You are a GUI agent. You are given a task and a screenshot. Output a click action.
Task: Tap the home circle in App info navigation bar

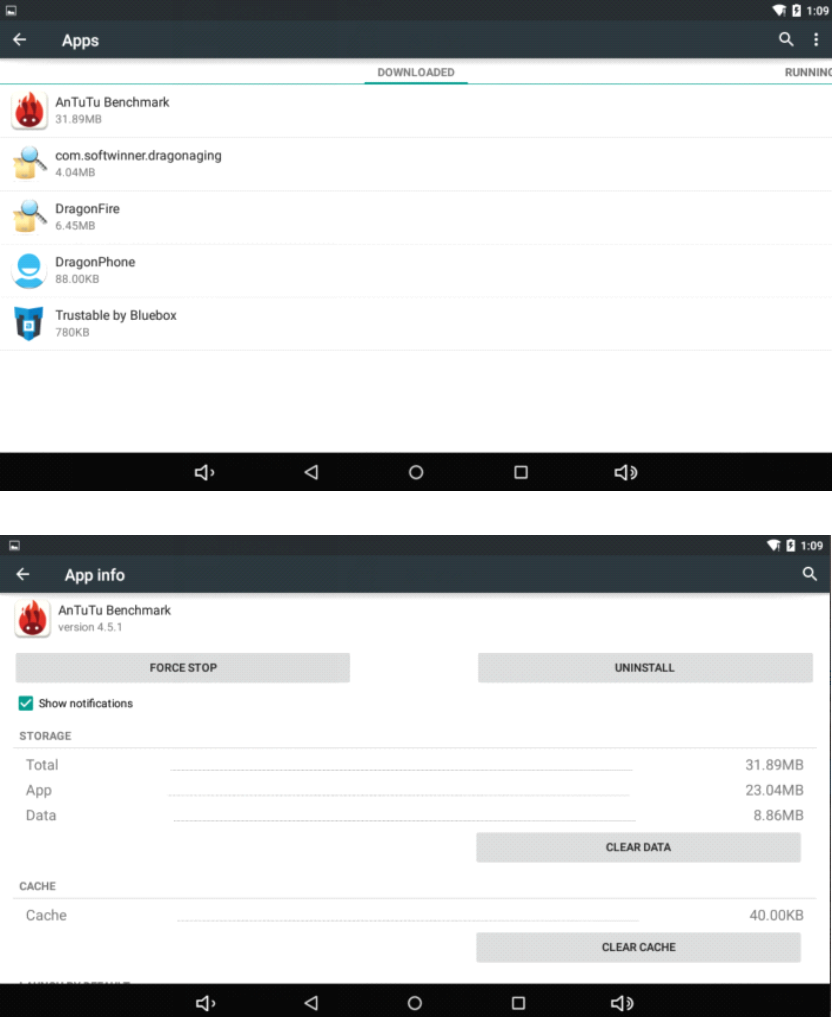point(415,1003)
